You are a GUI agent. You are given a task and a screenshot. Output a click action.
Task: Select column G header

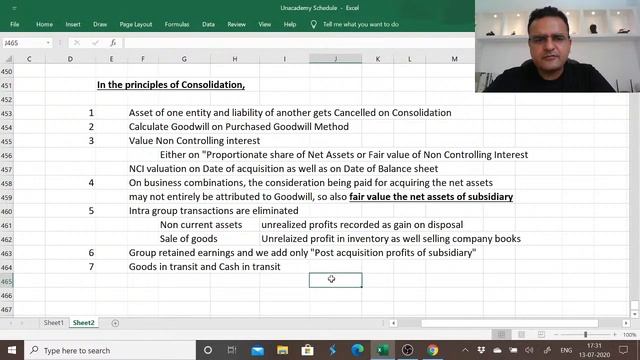pos(184,59)
